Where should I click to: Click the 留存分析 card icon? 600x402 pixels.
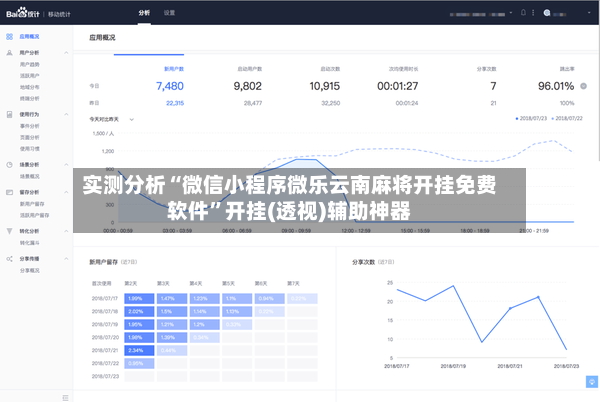pos(10,192)
